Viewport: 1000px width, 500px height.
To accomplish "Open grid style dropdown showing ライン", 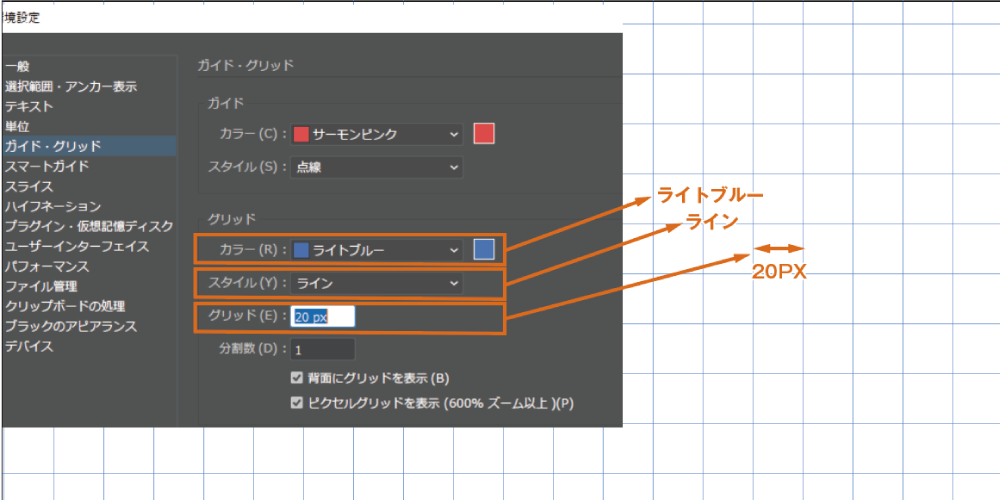I will 376,284.
